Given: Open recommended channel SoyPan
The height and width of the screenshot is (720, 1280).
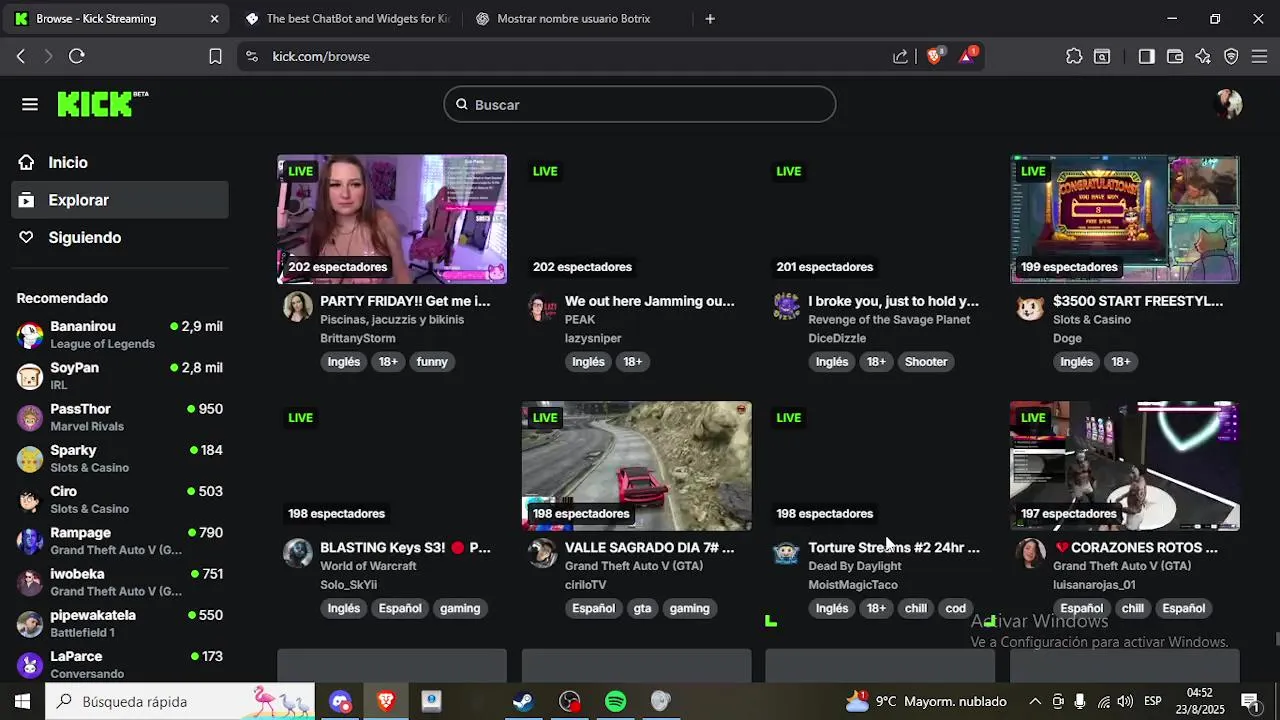Looking at the screenshot, I should [120, 376].
